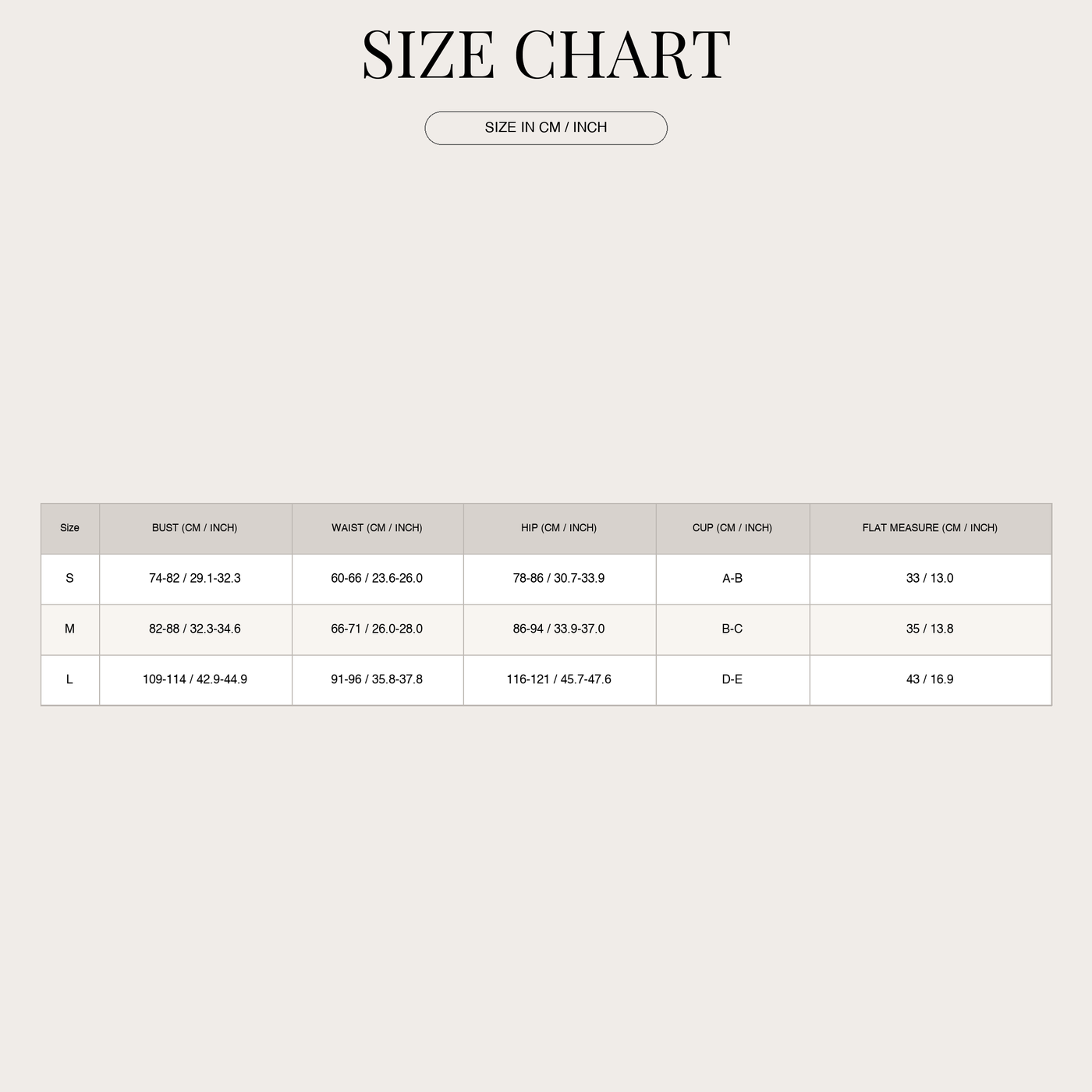Click the HIP (CM / INCH) column header
The height and width of the screenshot is (1092, 1092).
click(559, 529)
